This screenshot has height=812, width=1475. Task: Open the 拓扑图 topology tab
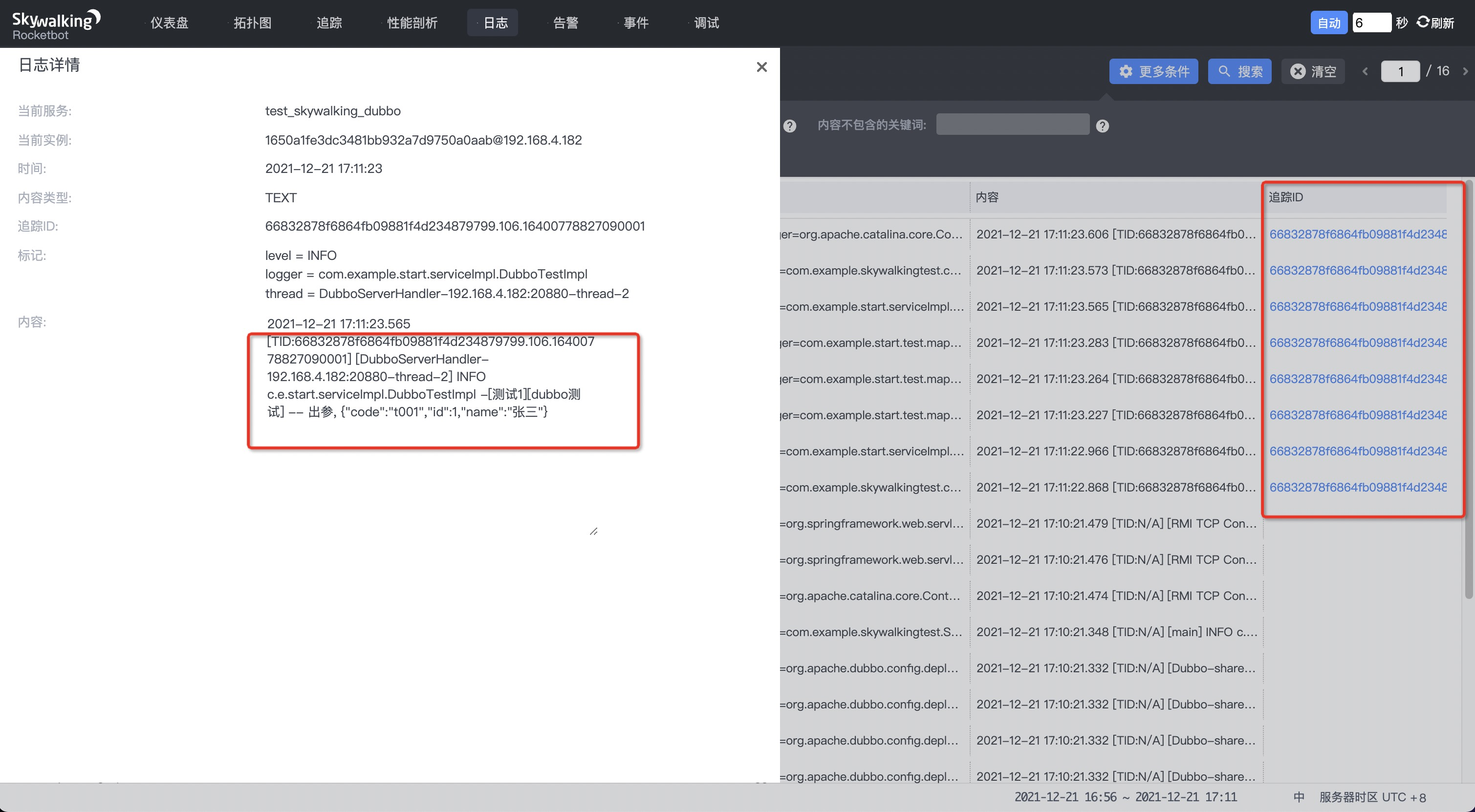coord(252,23)
